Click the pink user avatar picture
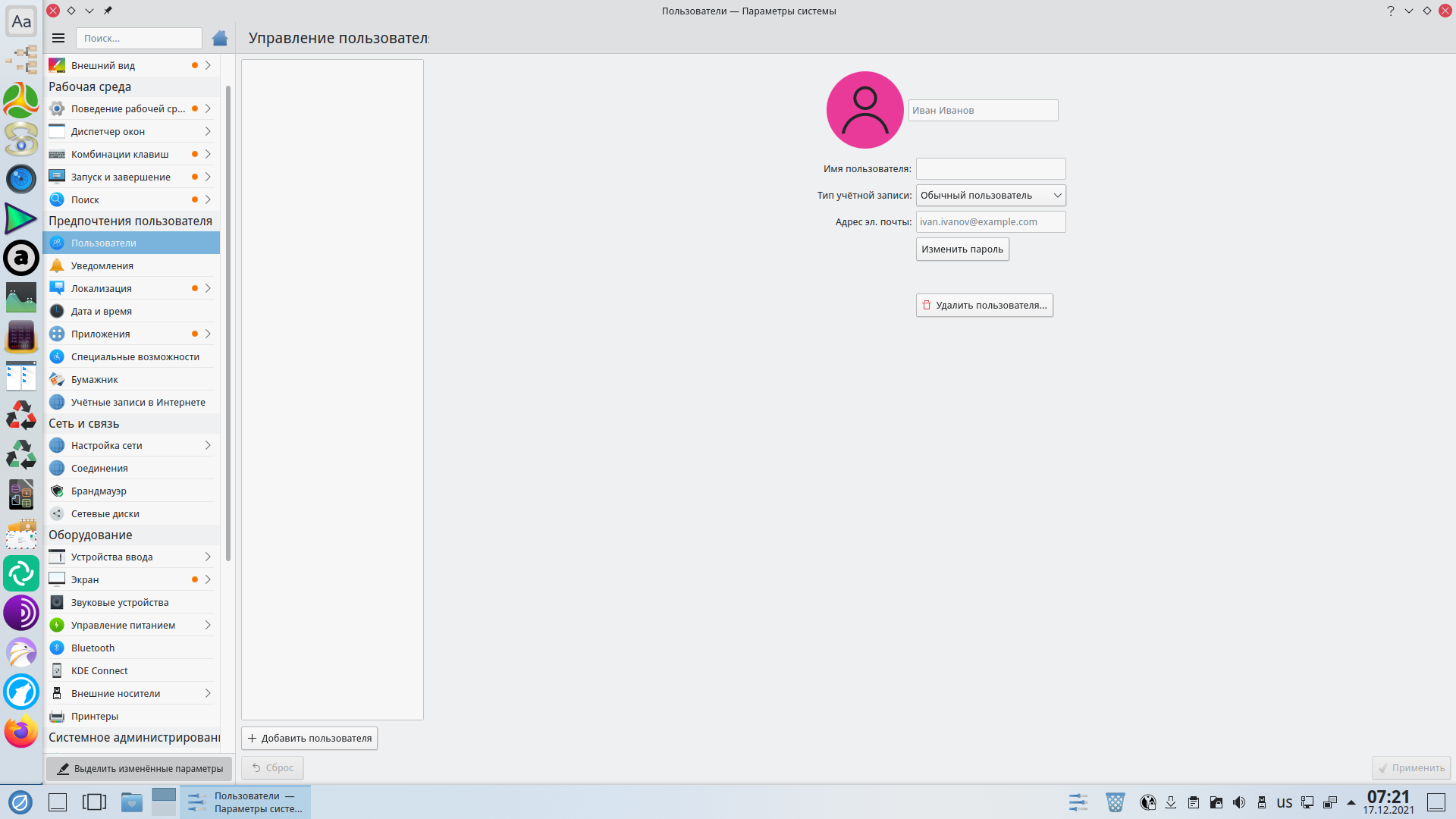This screenshot has height=819, width=1456. 864,110
